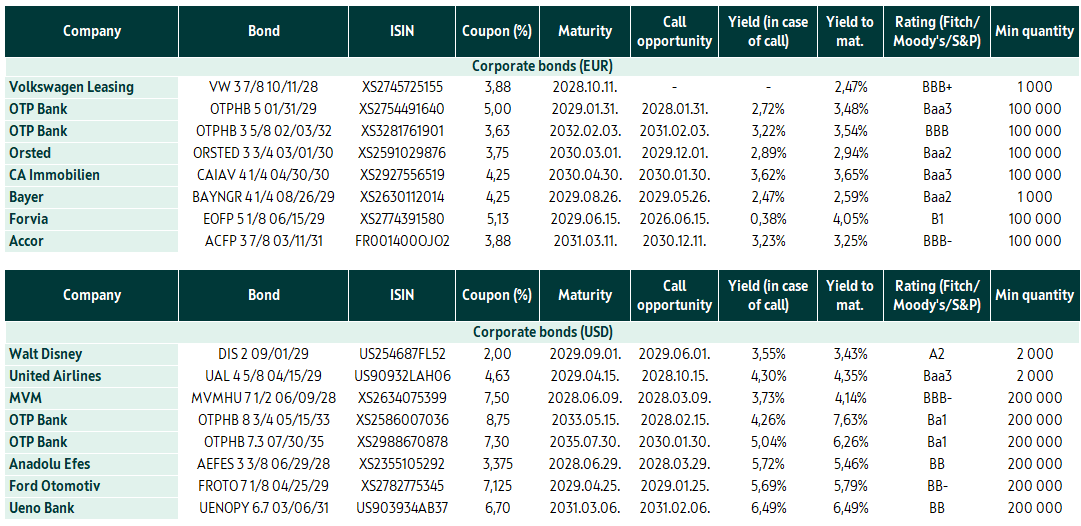Image resolution: width=1081 pixels, height=526 pixels.
Task: Click the 'Ford Otomotiv' company cell
Action: coord(91,487)
